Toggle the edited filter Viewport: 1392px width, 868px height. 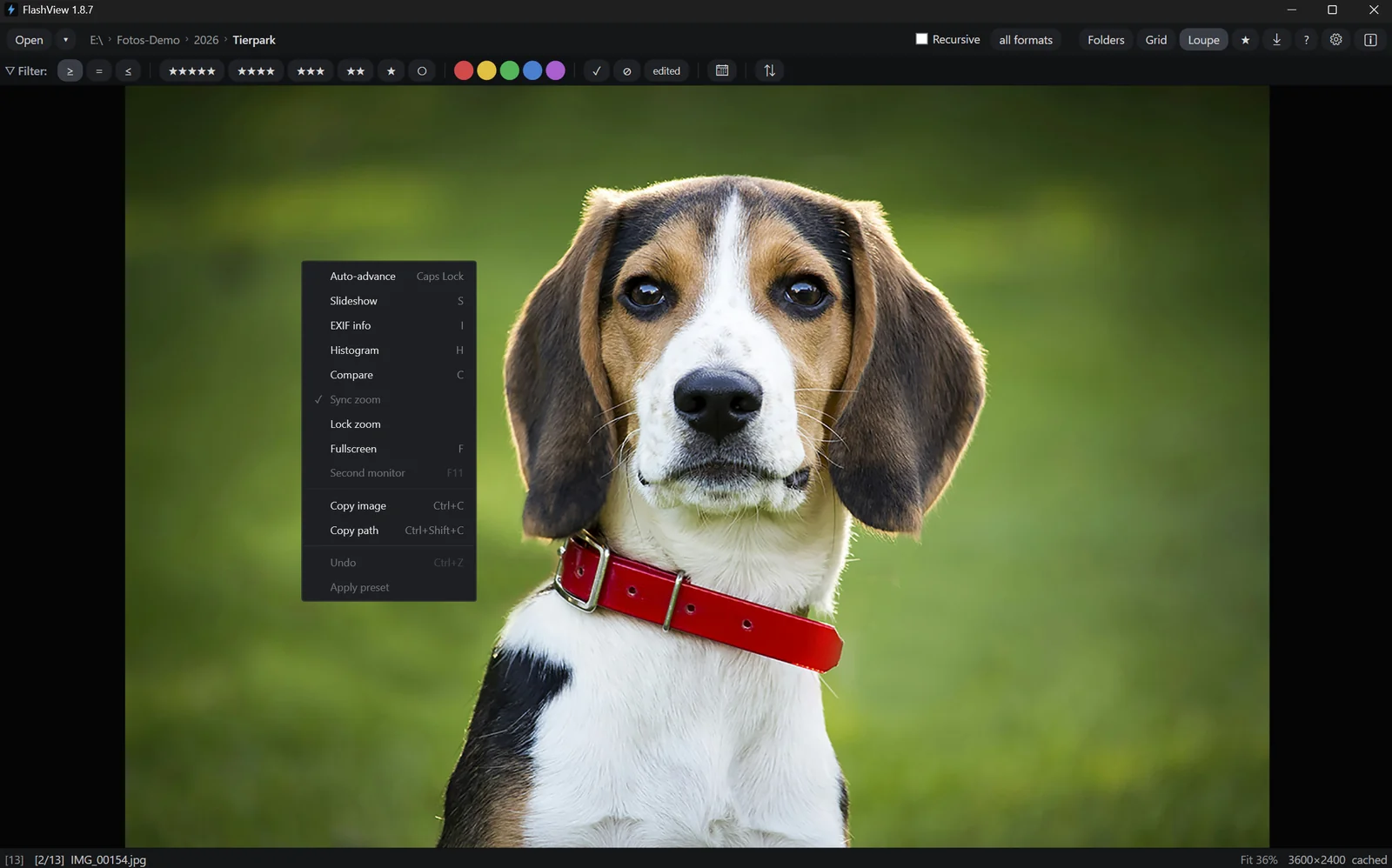tap(666, 71)
